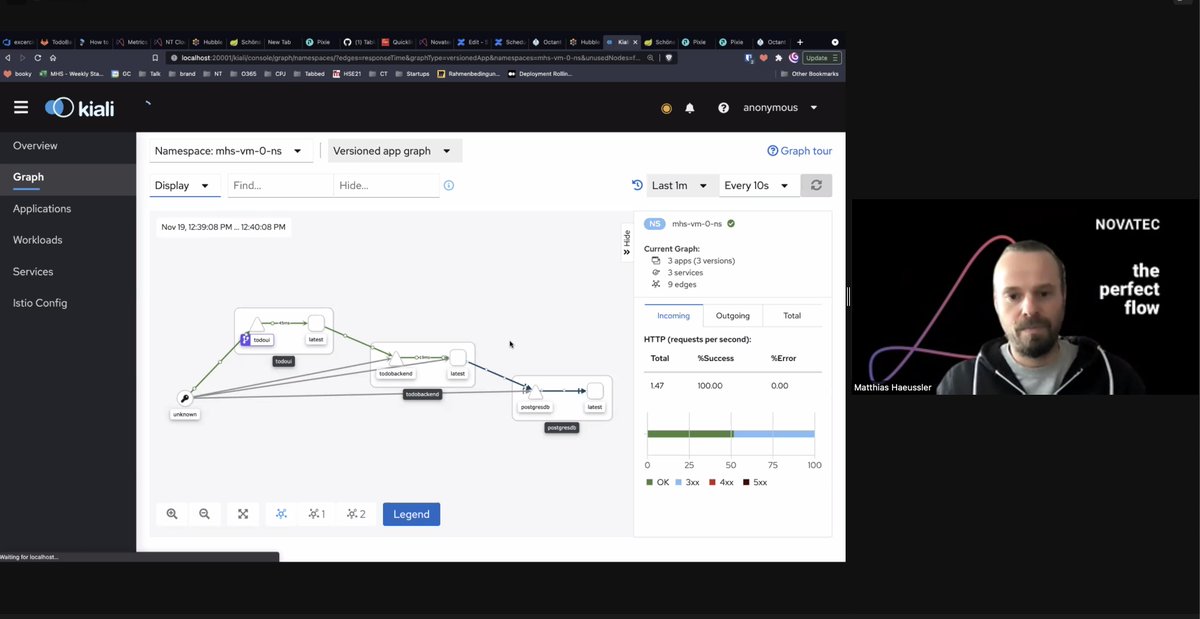The image size is (1200, 619).
Task: Open Services in sidebar
Action: click(33, 272)
